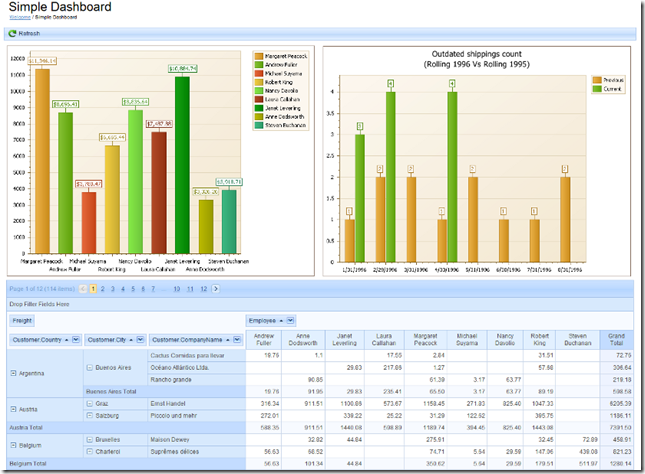Collapse the Graz city row
Image resolution: width=645 pixels, height=474 pixels.
point(90,404)
